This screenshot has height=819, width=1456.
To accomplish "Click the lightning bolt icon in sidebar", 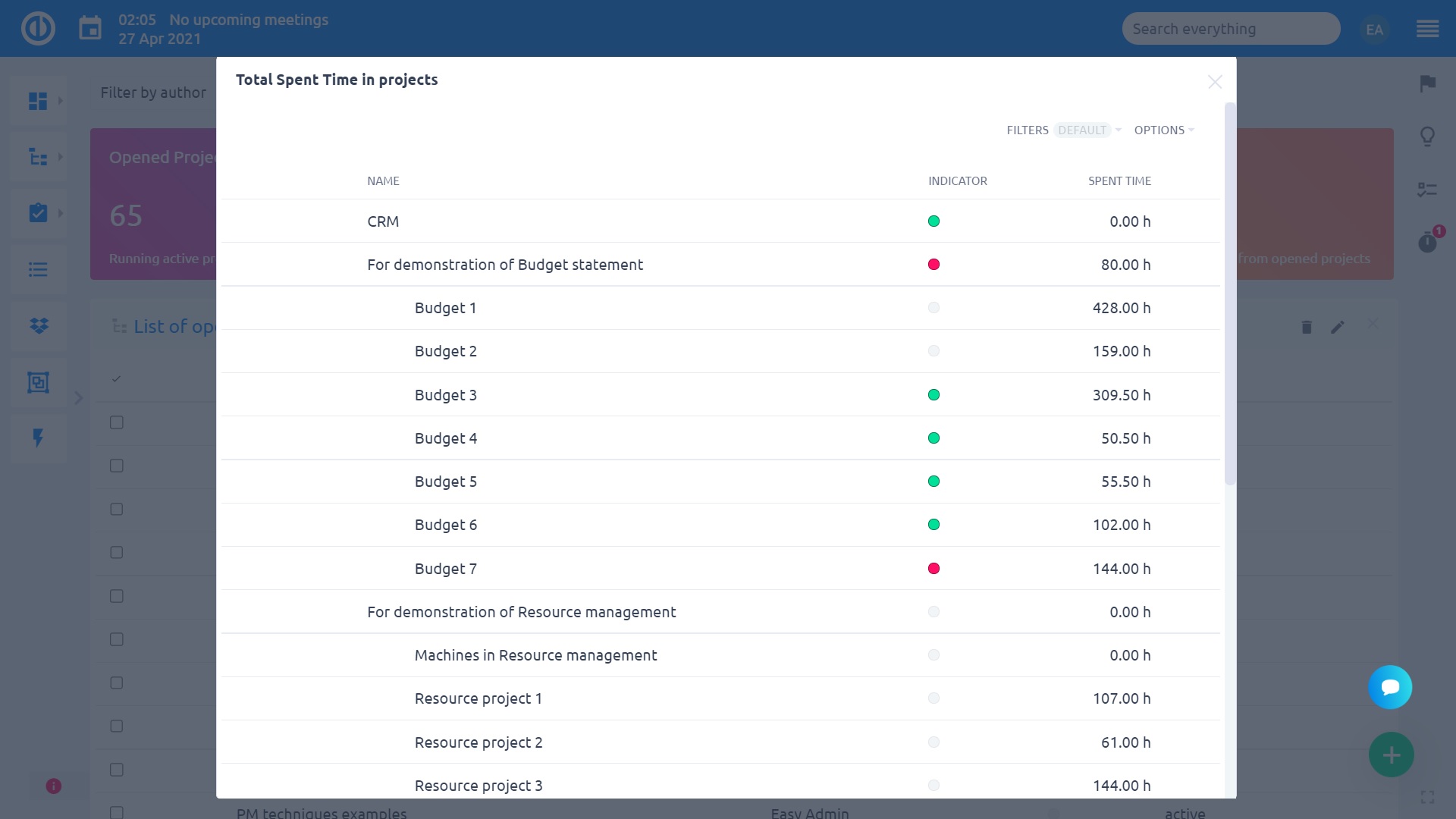I will coord(38,438).
